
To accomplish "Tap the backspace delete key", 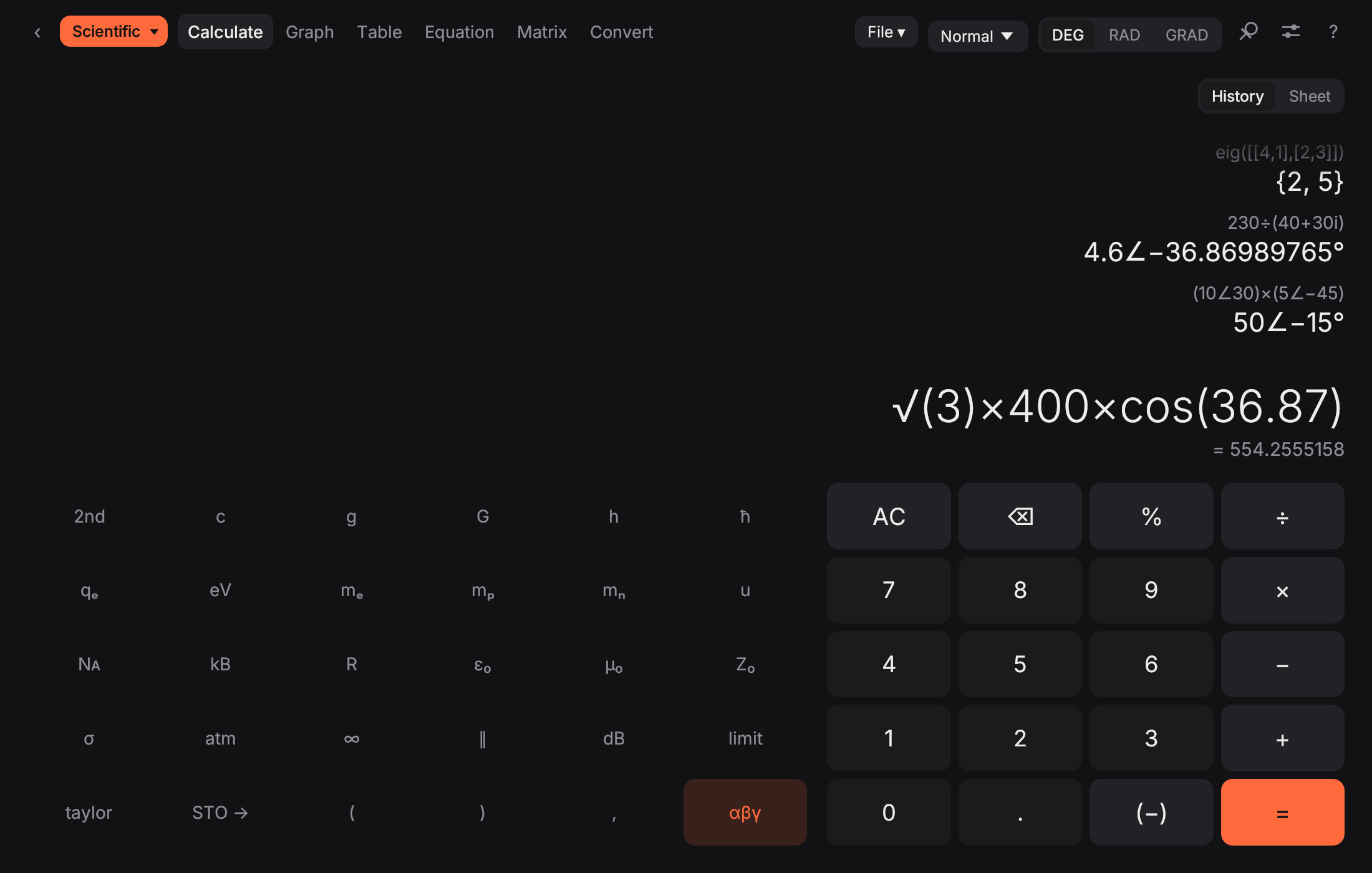I will point(1020,516).
